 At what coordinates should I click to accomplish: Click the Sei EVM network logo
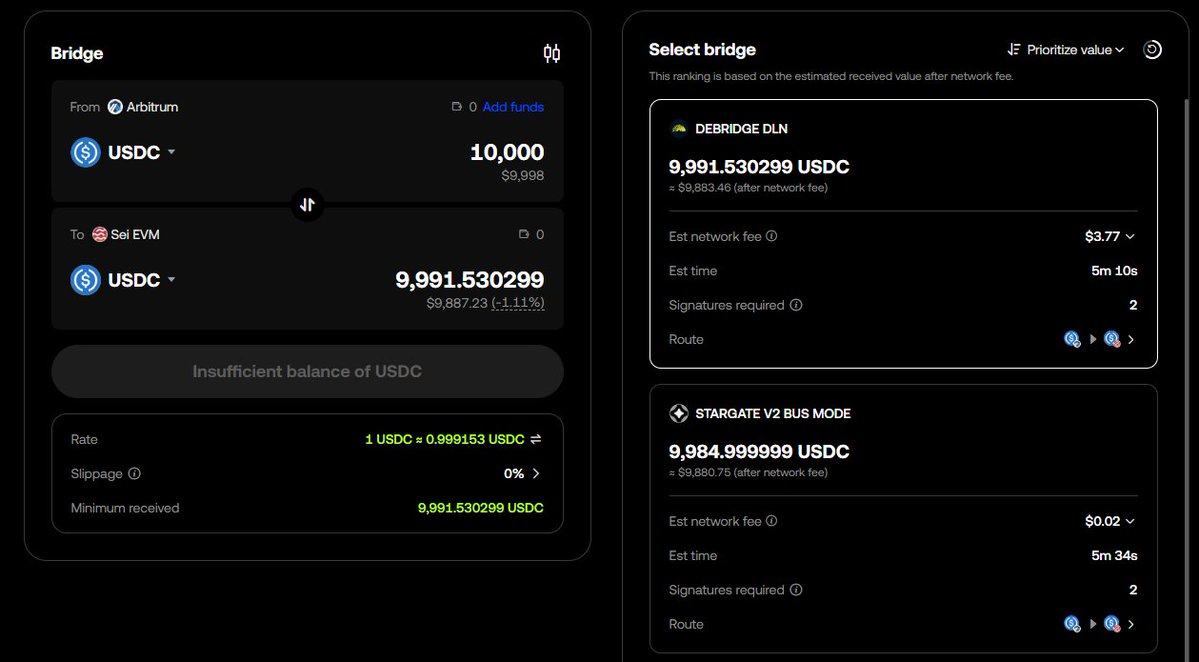point(99,235)
